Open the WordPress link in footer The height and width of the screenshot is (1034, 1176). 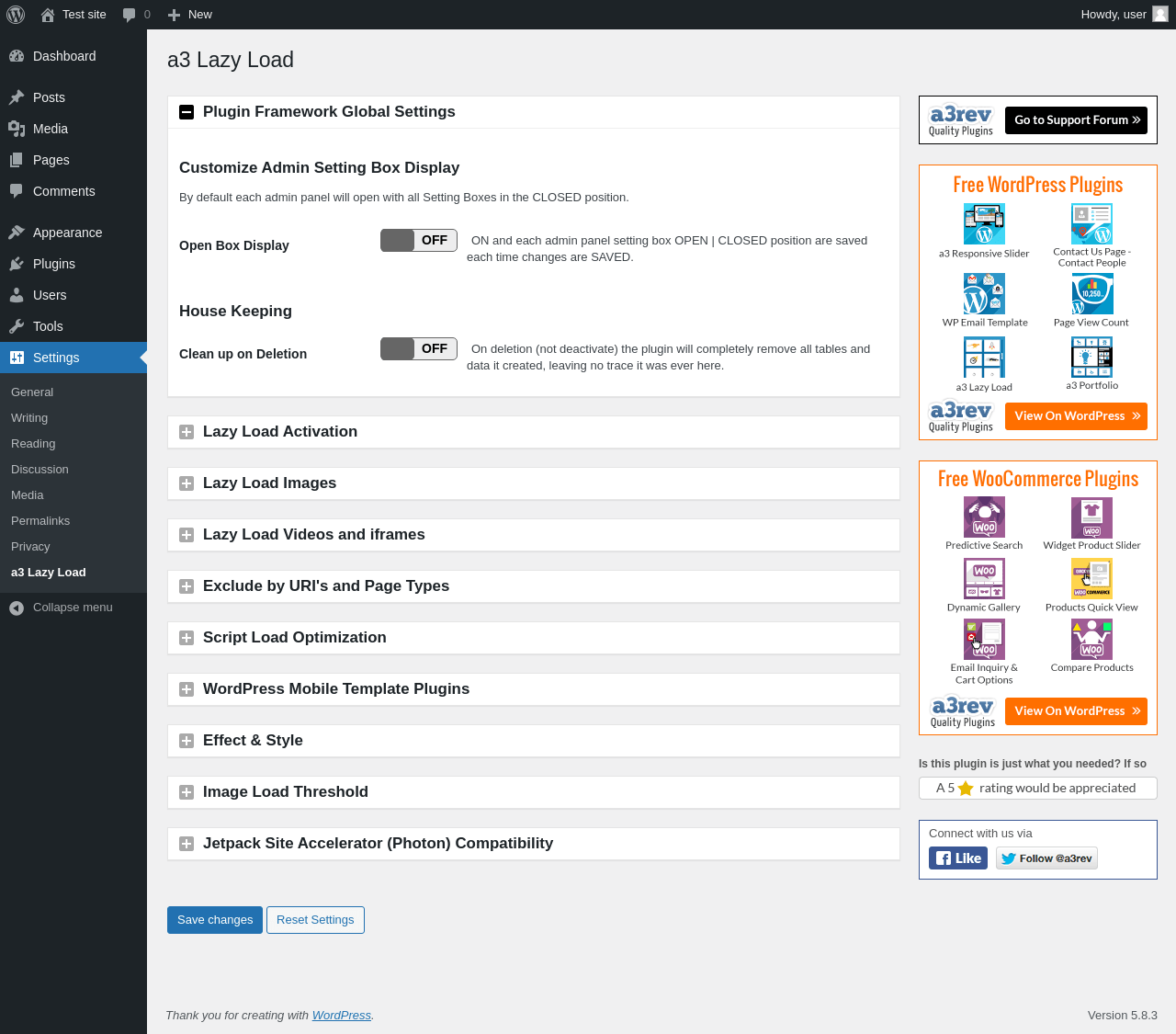point(342,1016)
